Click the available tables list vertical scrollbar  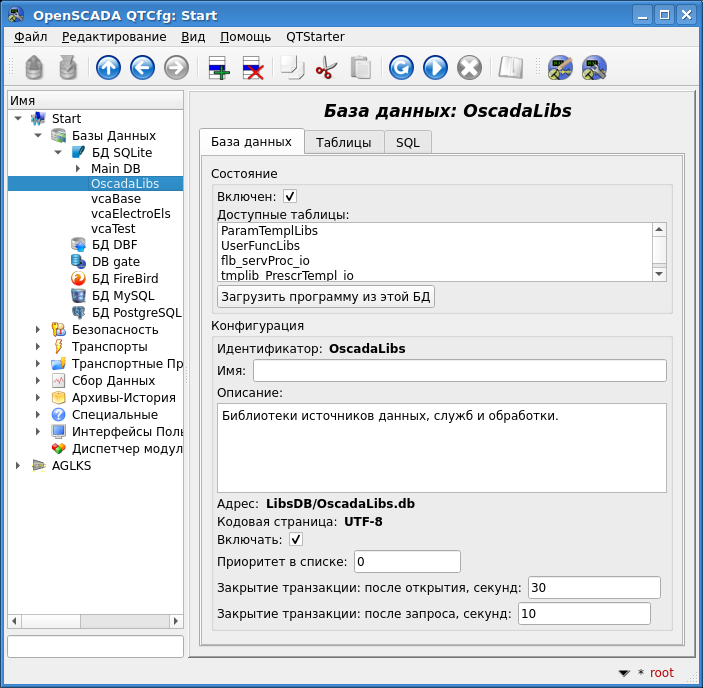(659, 251)
